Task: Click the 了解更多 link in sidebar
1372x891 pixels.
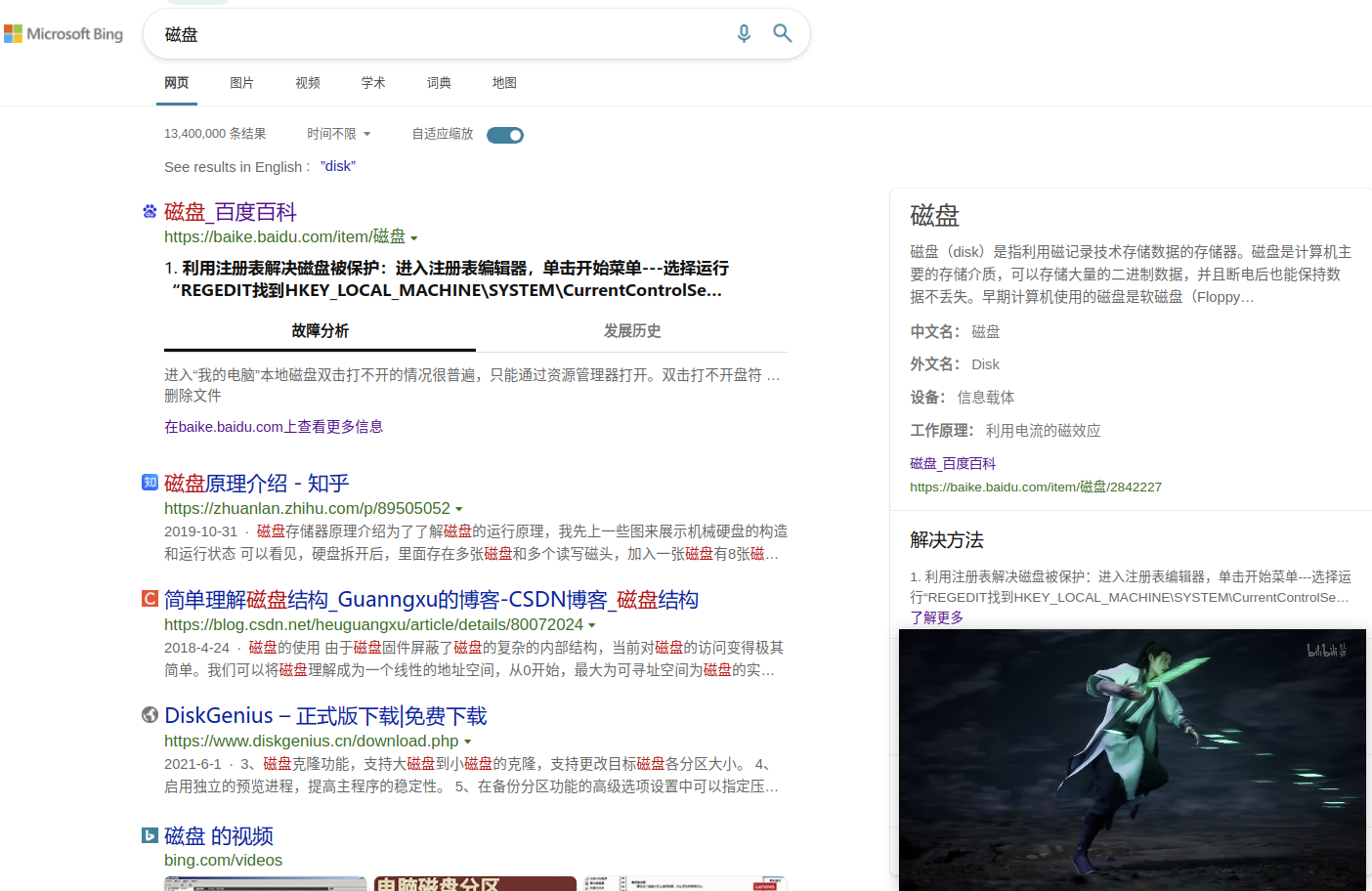Action: [x=936, y=617]
